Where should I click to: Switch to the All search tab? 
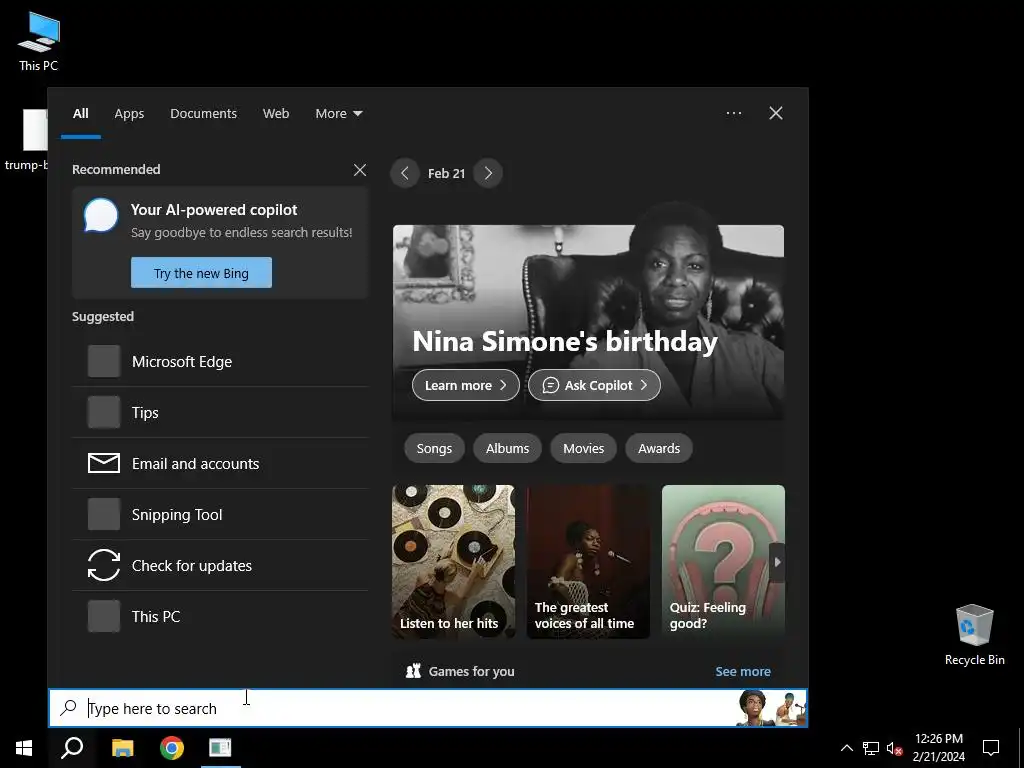[81, 114]
